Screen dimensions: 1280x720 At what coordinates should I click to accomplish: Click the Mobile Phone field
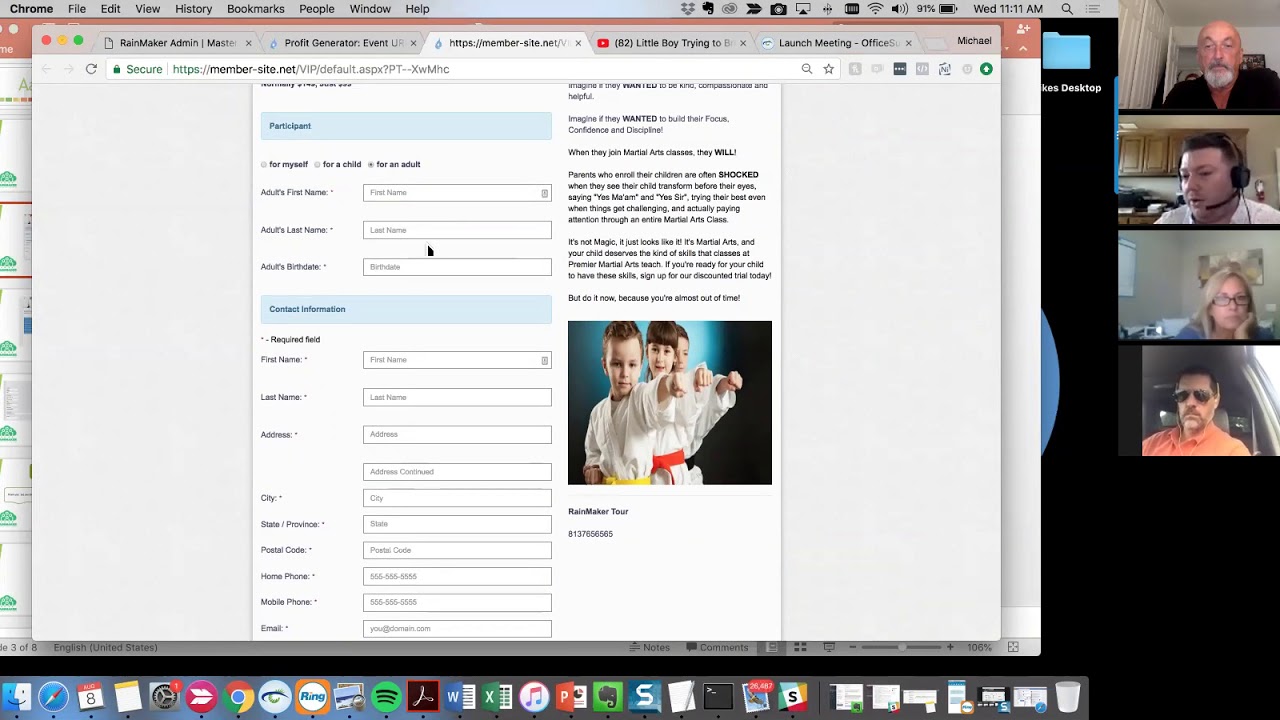pos(457,602)
